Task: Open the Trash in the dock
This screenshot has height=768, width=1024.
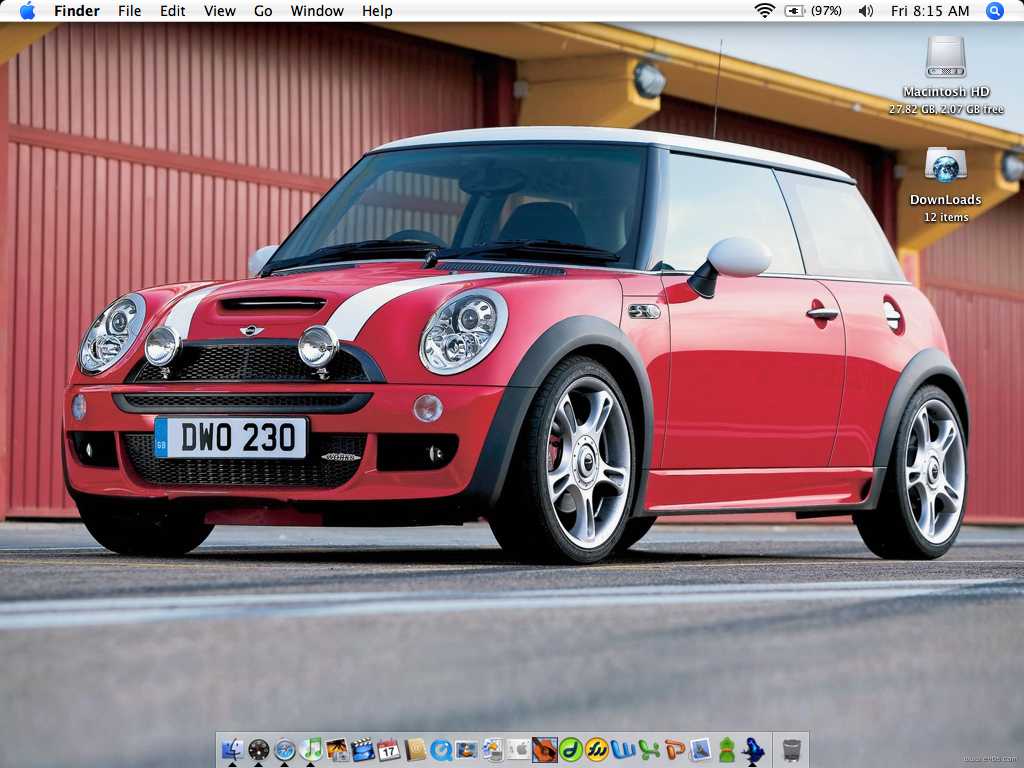Action: [x=792, y=749]
